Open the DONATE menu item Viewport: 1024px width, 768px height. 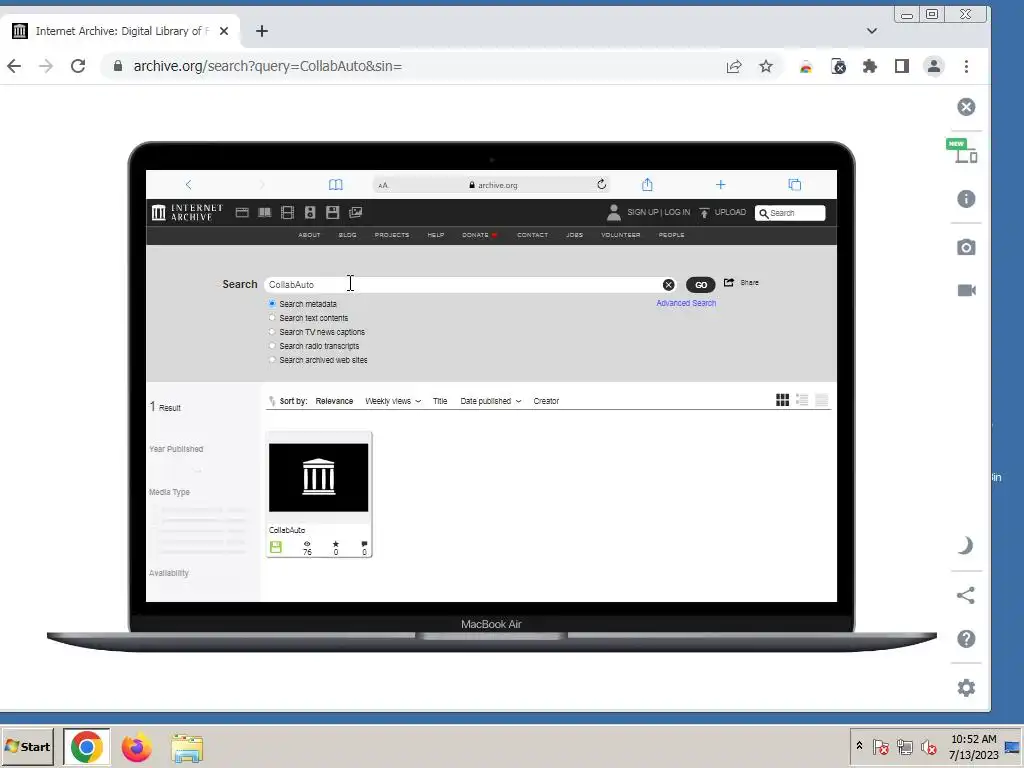(x=479, y=235)
